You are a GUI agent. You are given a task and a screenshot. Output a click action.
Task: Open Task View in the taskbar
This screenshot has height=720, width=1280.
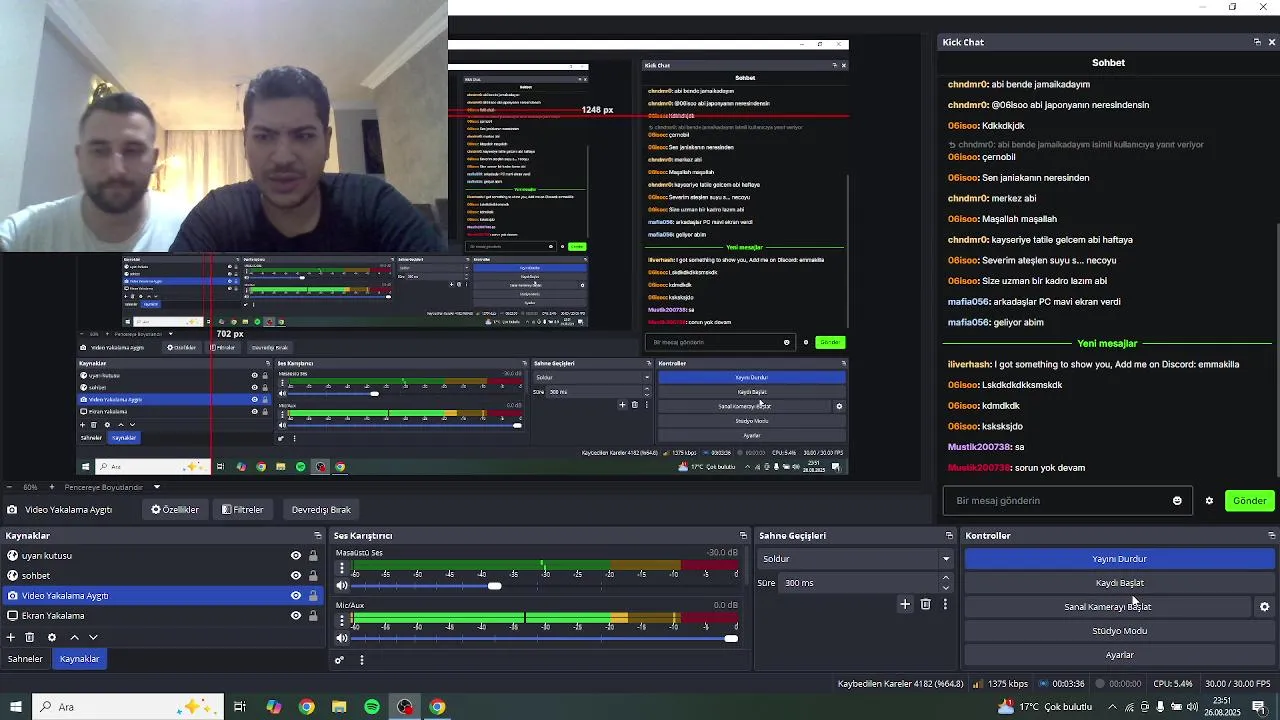240,707
